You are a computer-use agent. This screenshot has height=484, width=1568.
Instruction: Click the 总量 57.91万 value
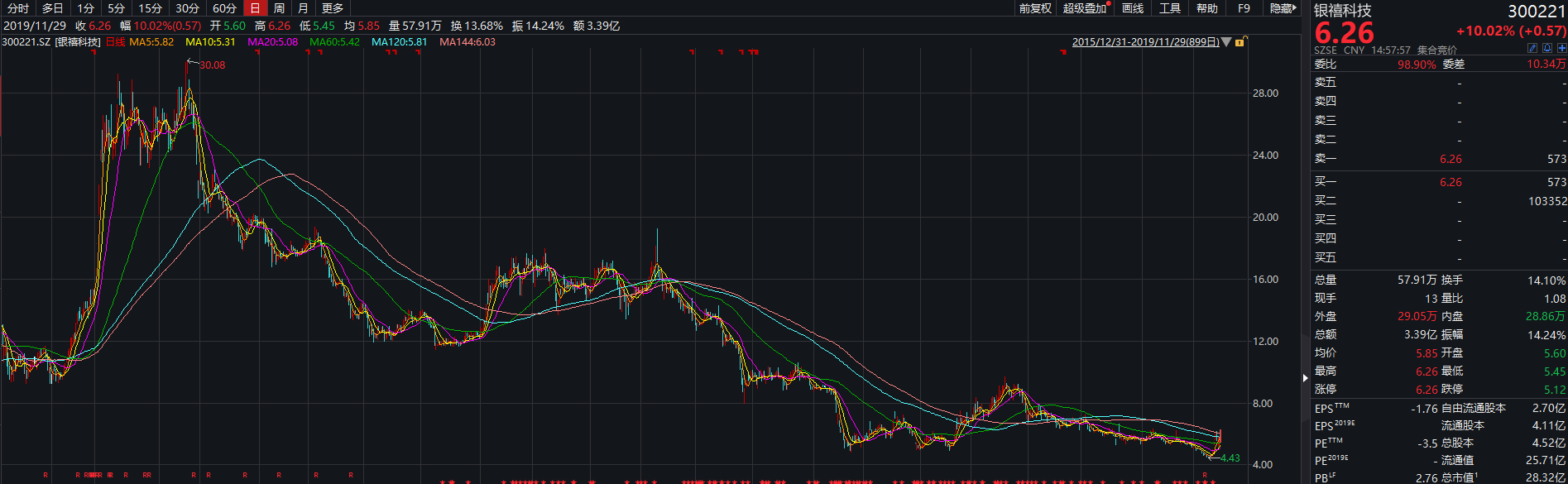pos(1417,280)
